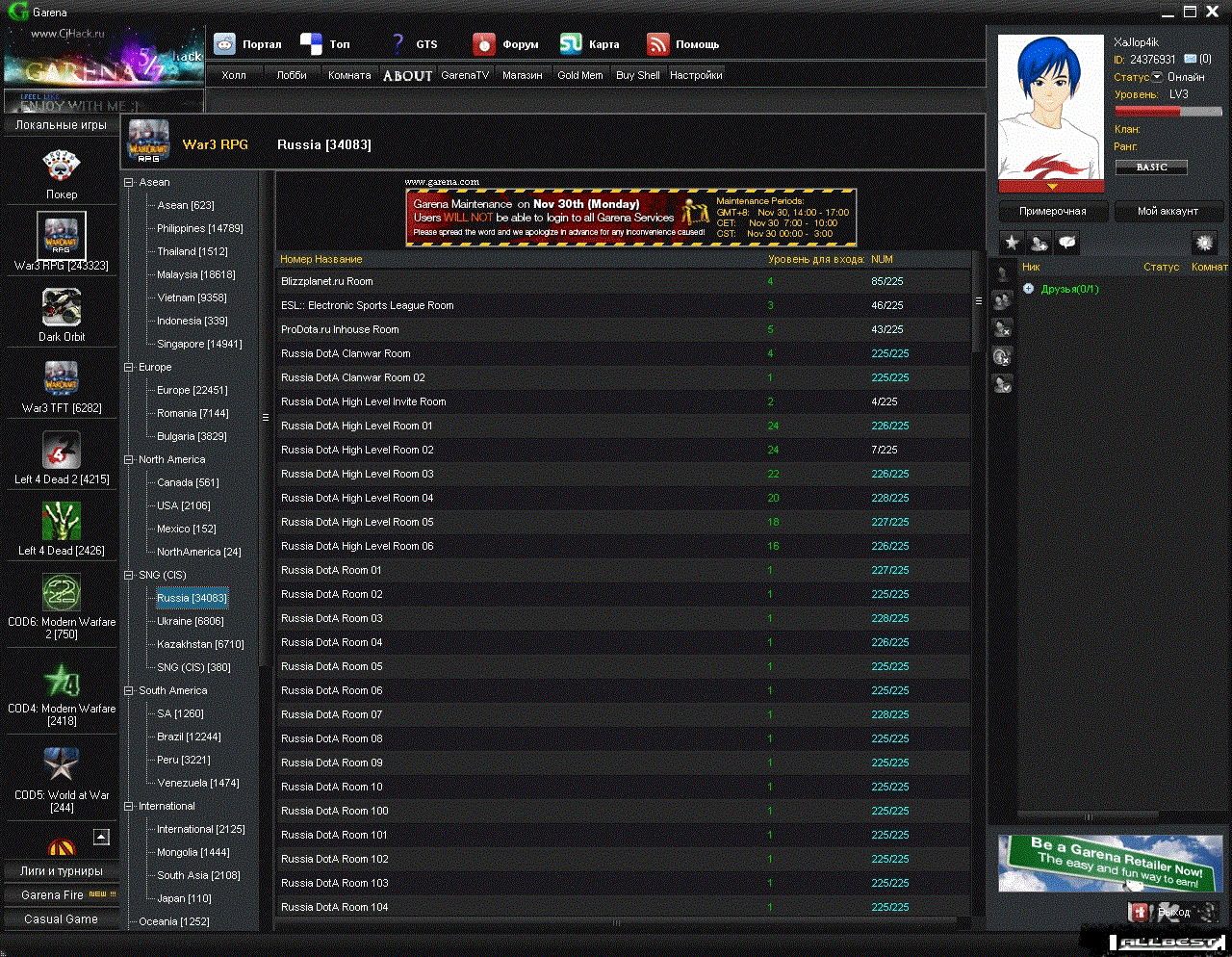This screenshot has width=1232, height=957.
Task: Open the Casual Game section
Action: pos(62,919)
